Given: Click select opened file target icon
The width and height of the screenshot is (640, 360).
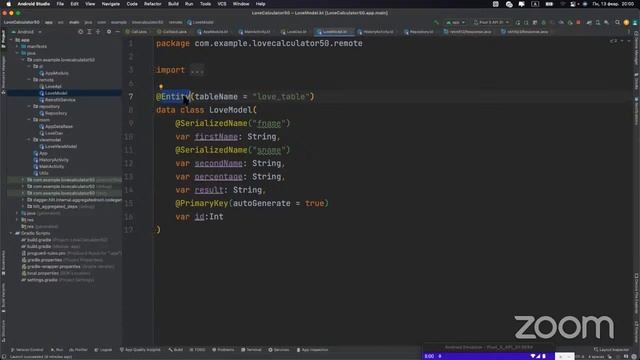Looking at the screenshot, I should pyautogui.click(x=80, y=31).
